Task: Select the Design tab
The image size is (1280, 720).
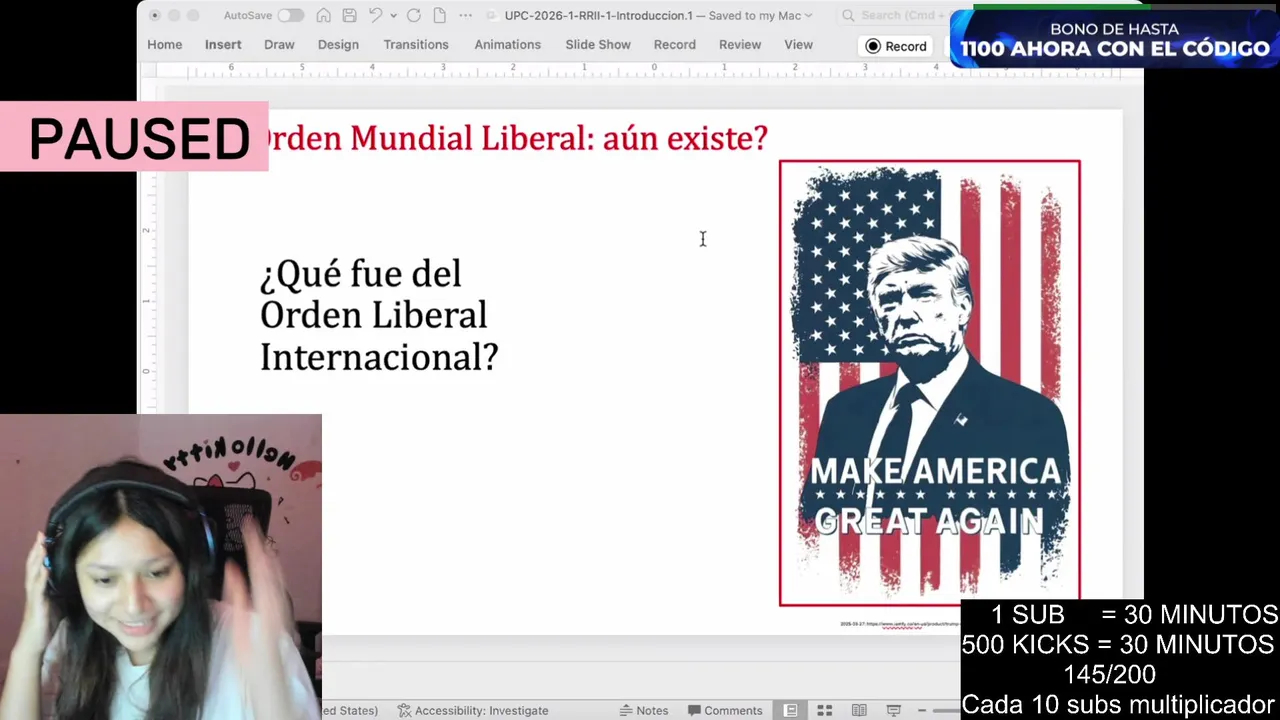Action: point(338,45)
